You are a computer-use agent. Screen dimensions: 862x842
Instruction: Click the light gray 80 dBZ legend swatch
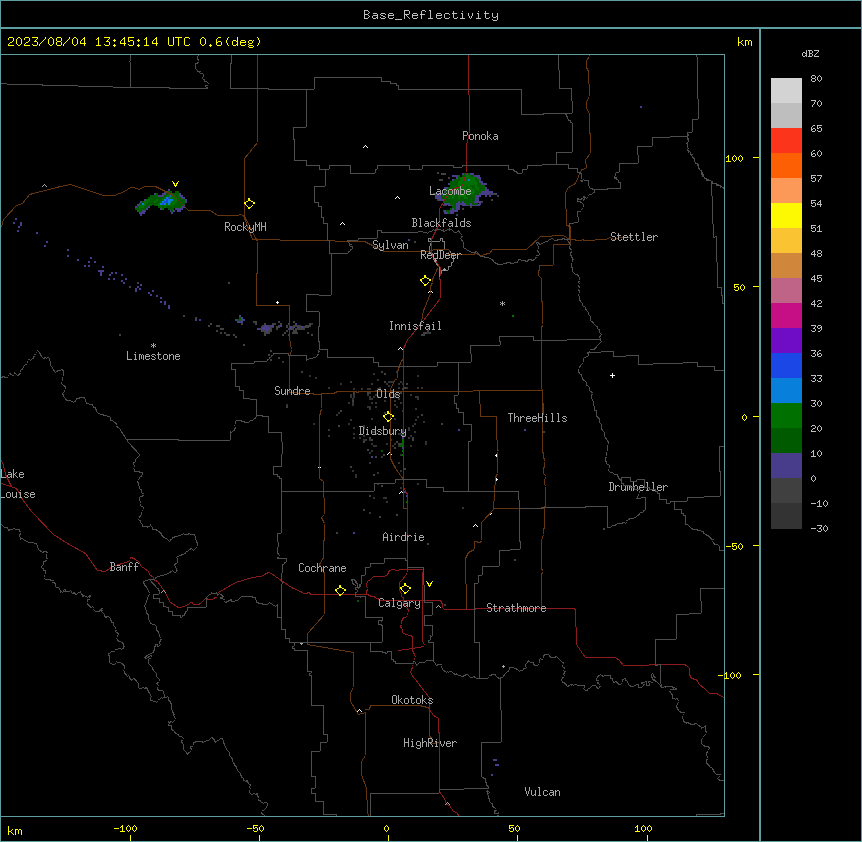coord(786,90)
